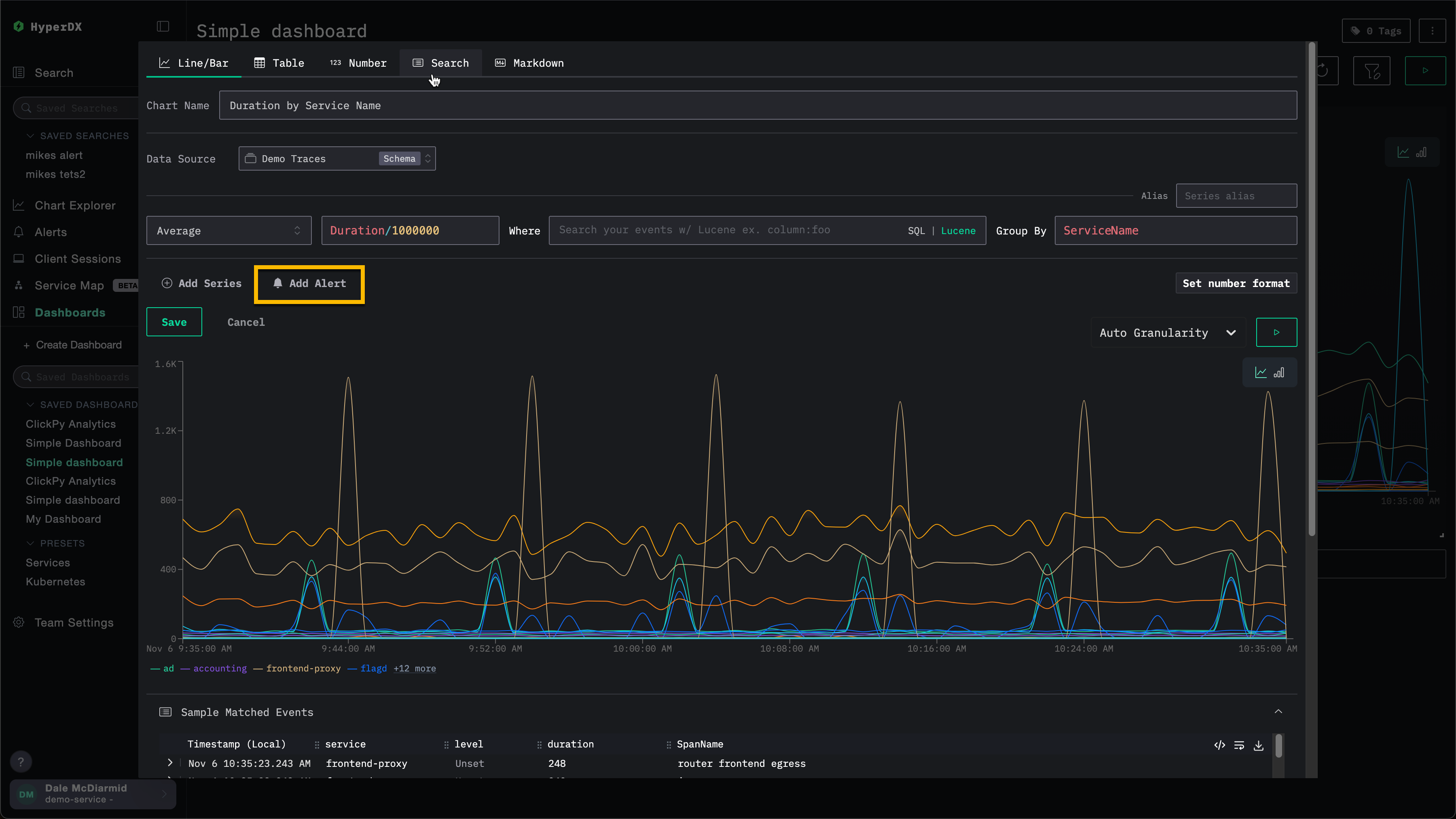The width and height of the screenshot is (1456, 819).
Task: Click the Add Alert button
Action: click(x=309, y=283)
